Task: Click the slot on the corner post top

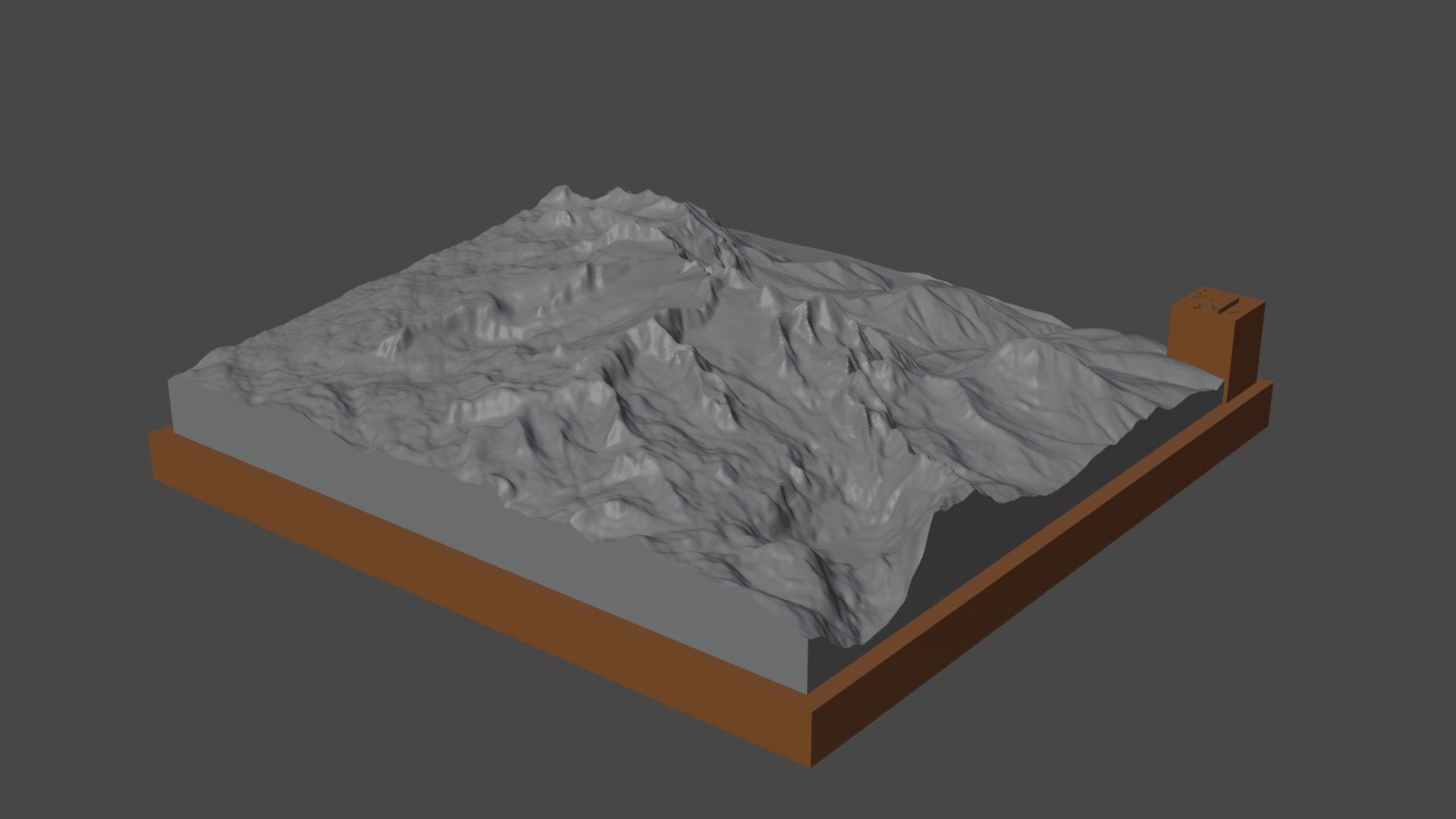Action: tap(1229, 306)
